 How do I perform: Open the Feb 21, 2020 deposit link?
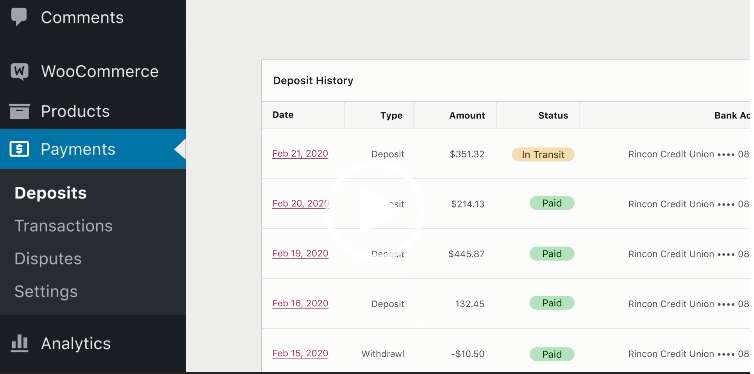coord(300,154)
